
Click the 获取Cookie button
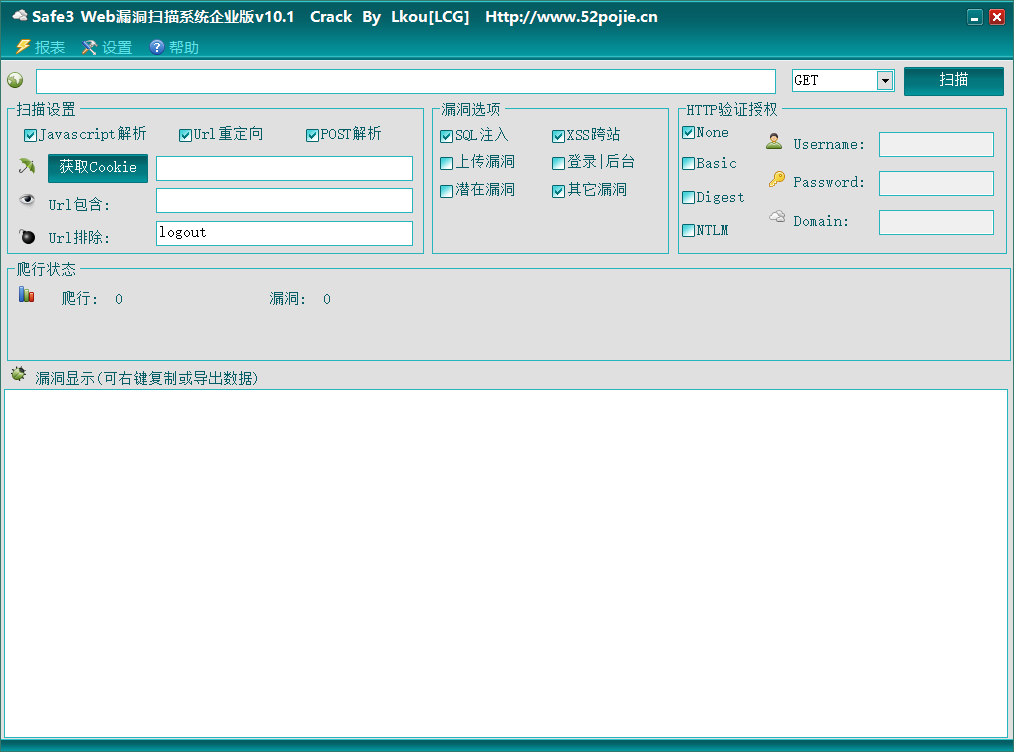tap(98, 168)
